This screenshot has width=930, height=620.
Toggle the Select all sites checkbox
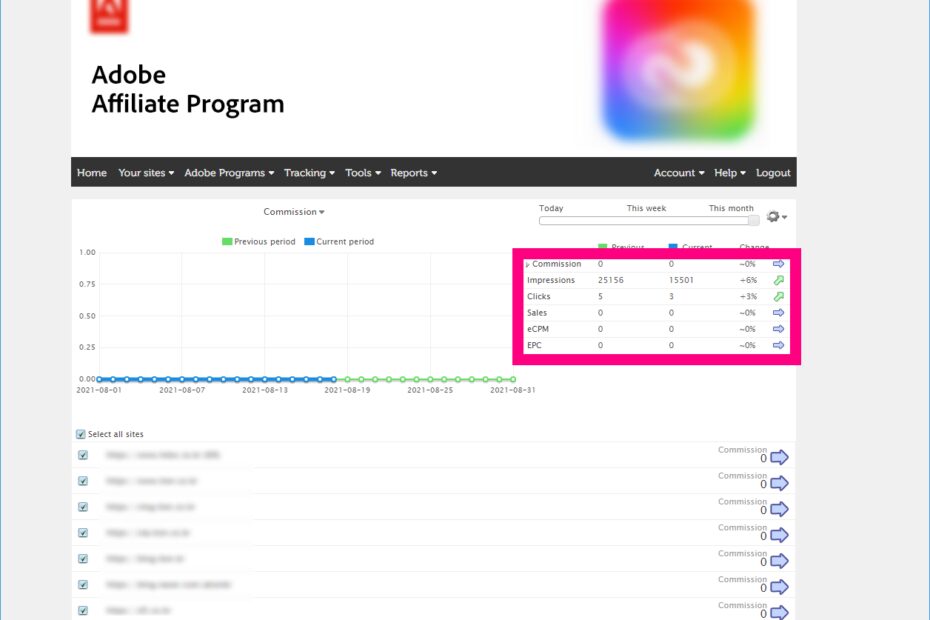[x=81, y=434]
